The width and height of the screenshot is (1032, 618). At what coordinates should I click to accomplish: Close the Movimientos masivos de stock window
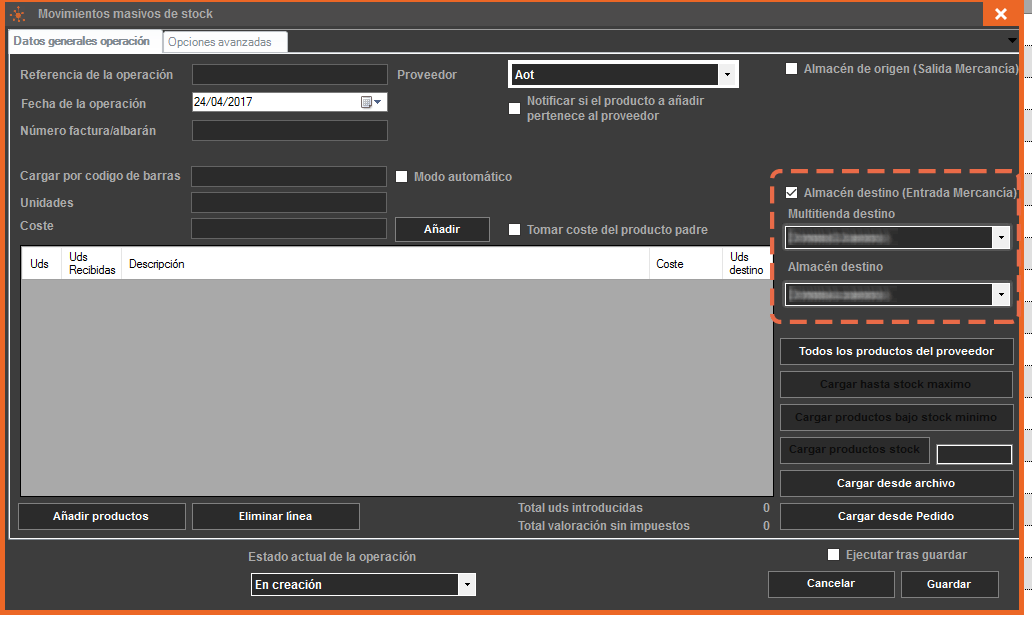coord(1000,14)
